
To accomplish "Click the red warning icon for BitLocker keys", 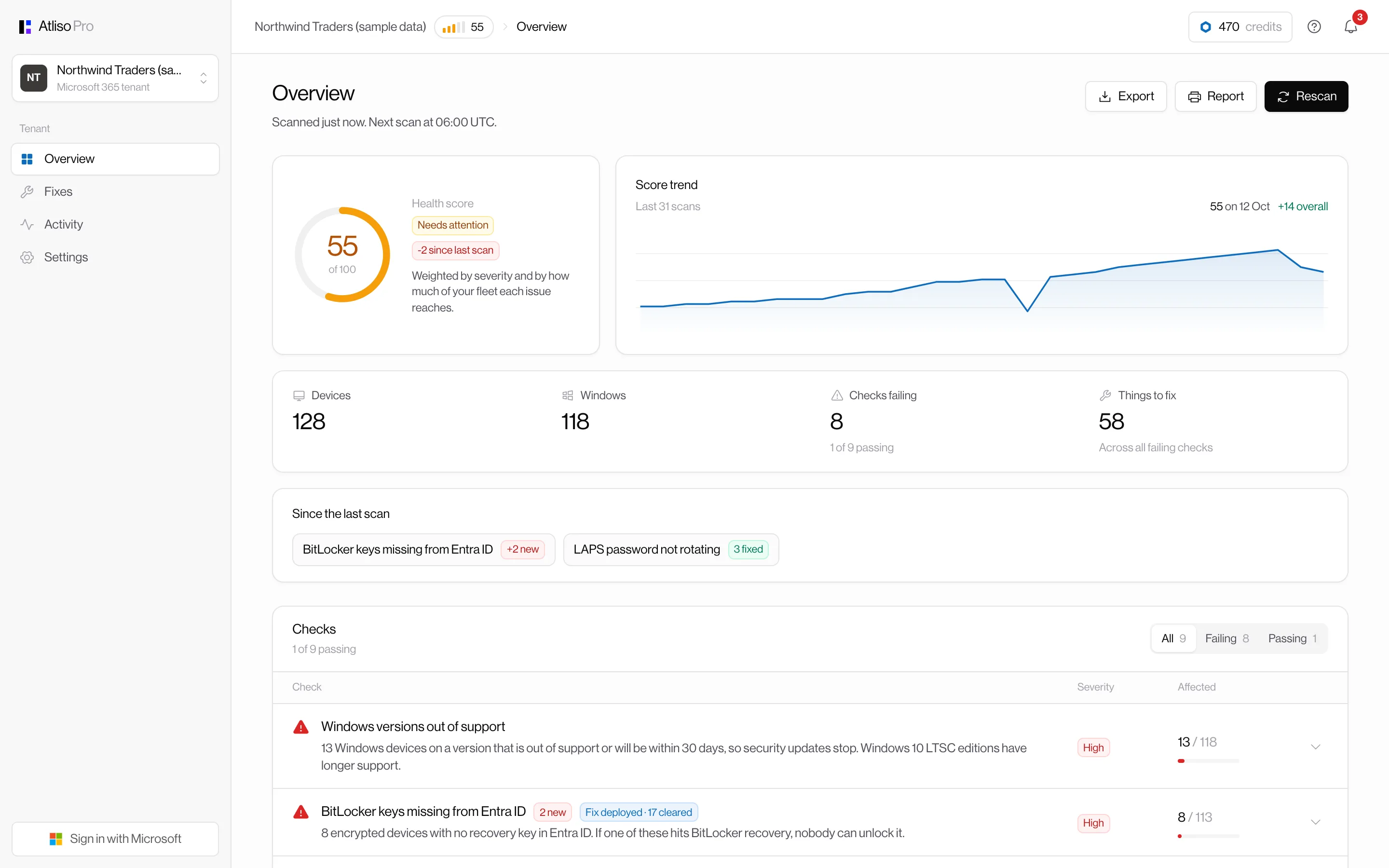I will pos(301,812).
